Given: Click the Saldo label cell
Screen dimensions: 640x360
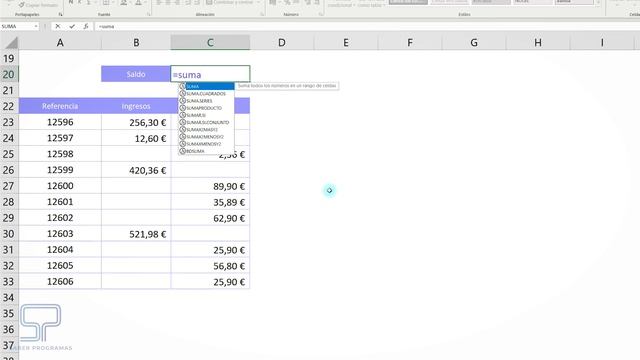Looking at the screenshot, I should pos(136,74).
